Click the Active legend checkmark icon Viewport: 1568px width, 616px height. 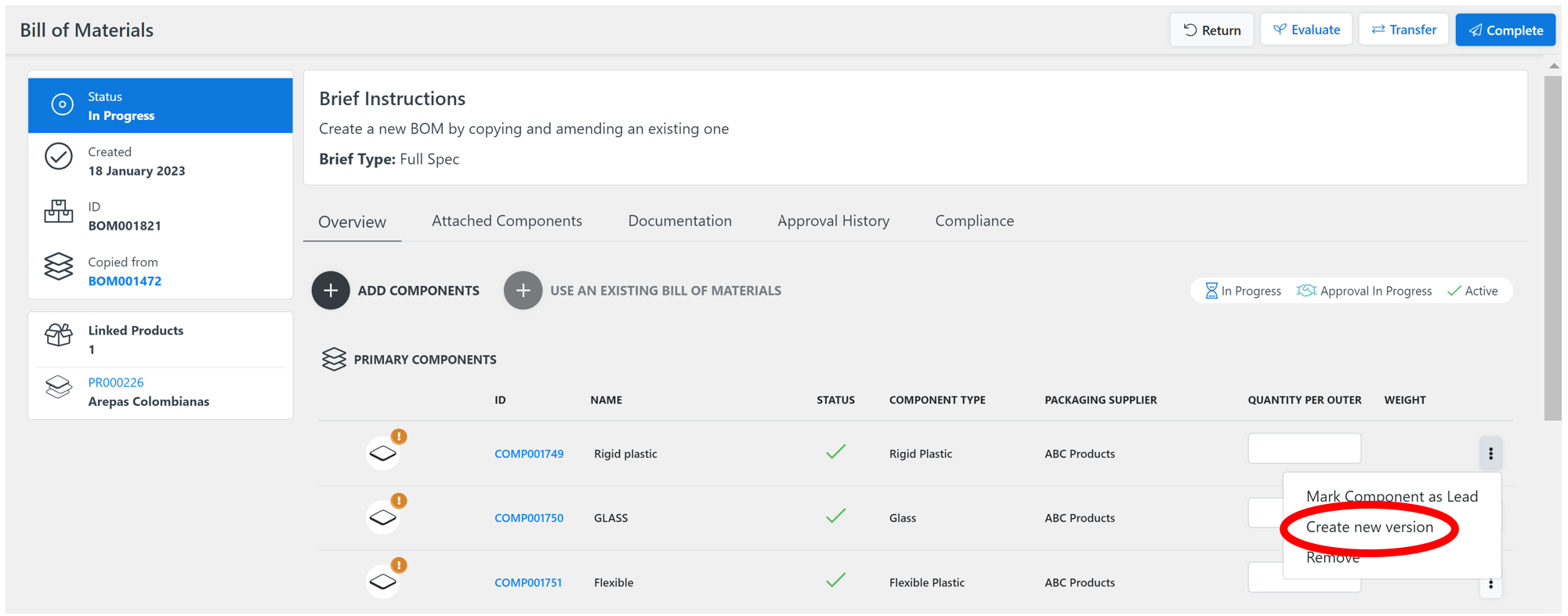1454,291
